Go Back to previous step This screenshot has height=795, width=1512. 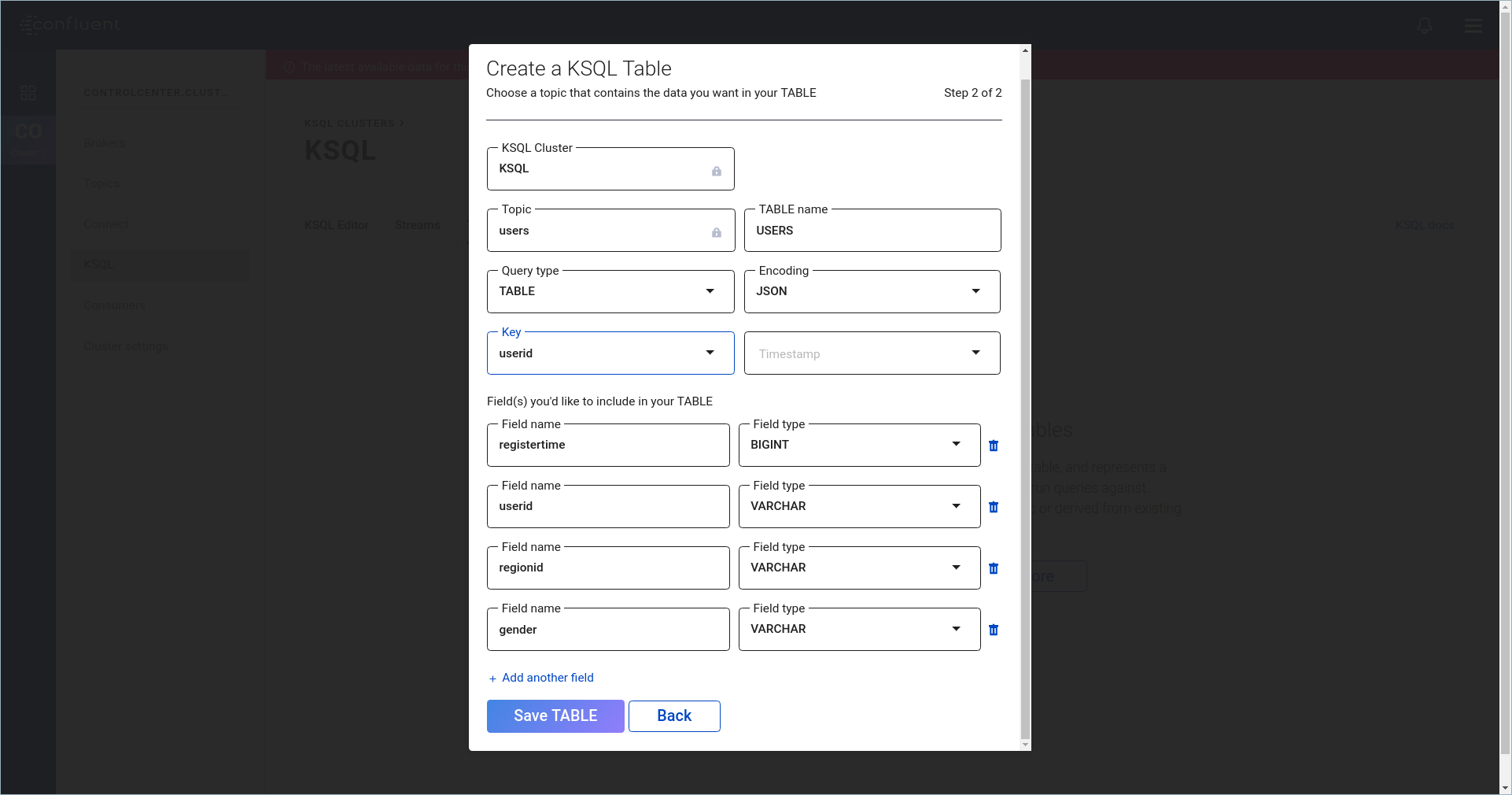tap(674, 716)
